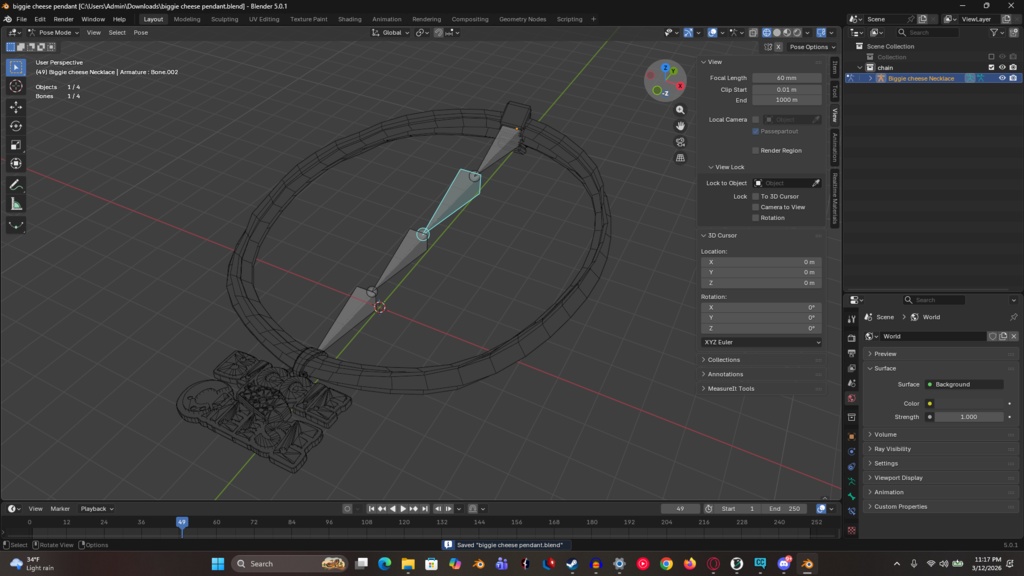Screen dimensions: 1024x576
Task: Switch to the Sculpting workspace tab
Action: point(224,19)
